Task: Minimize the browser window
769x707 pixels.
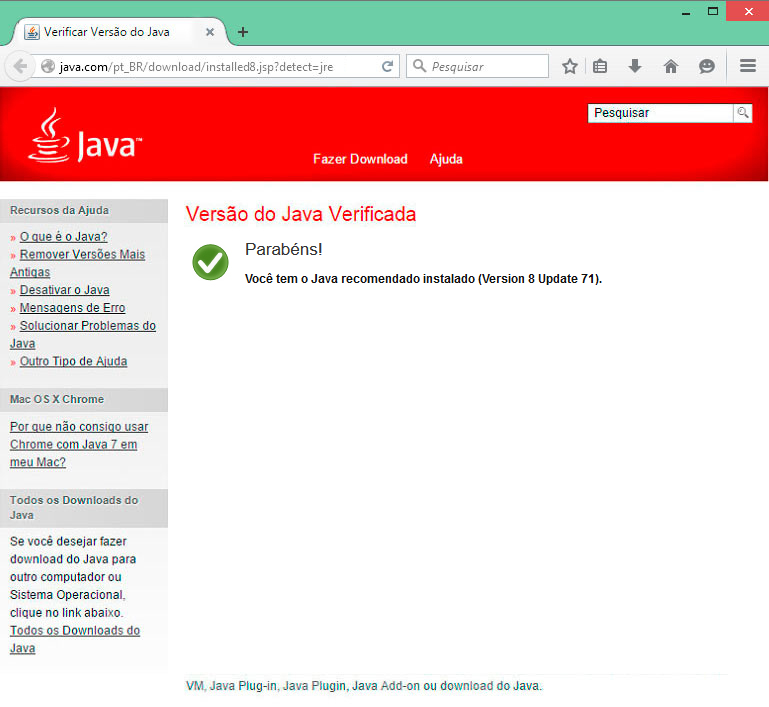Action: 686,12
